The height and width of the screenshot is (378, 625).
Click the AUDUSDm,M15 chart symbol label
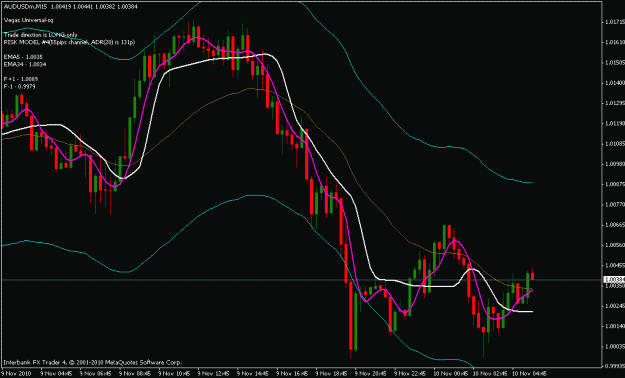(x=26, y=7)
